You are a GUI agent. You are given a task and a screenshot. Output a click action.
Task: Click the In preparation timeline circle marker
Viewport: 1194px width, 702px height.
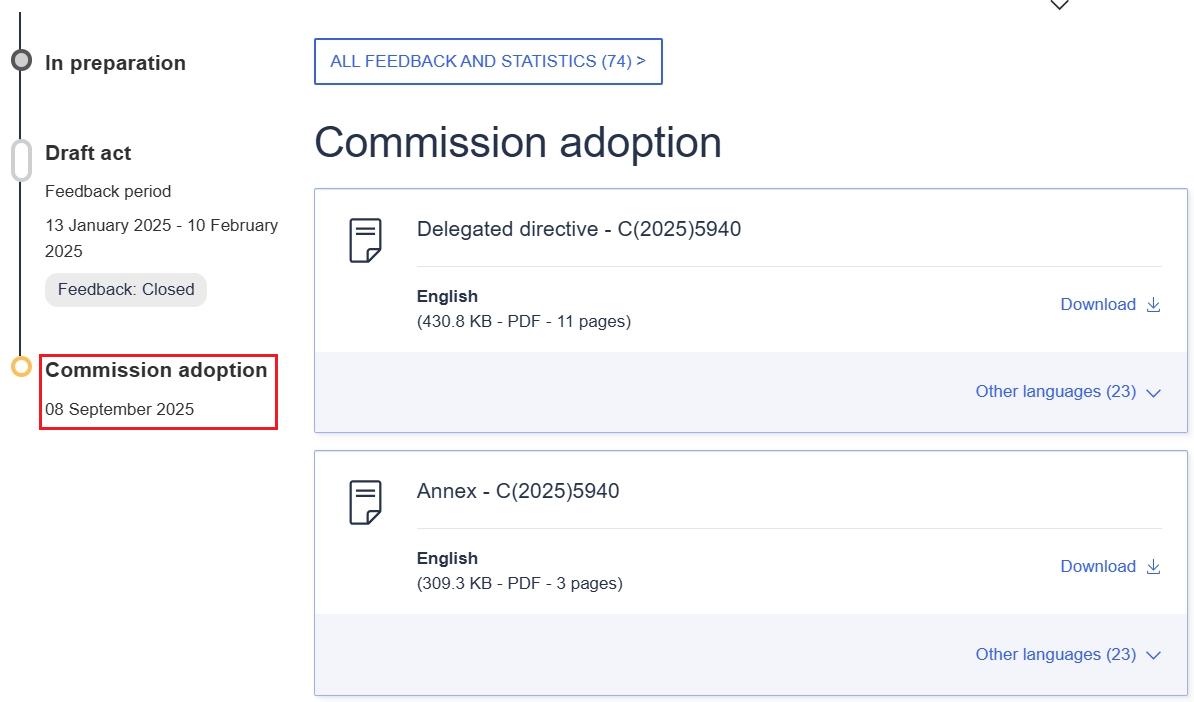click(x=21, y=61)
